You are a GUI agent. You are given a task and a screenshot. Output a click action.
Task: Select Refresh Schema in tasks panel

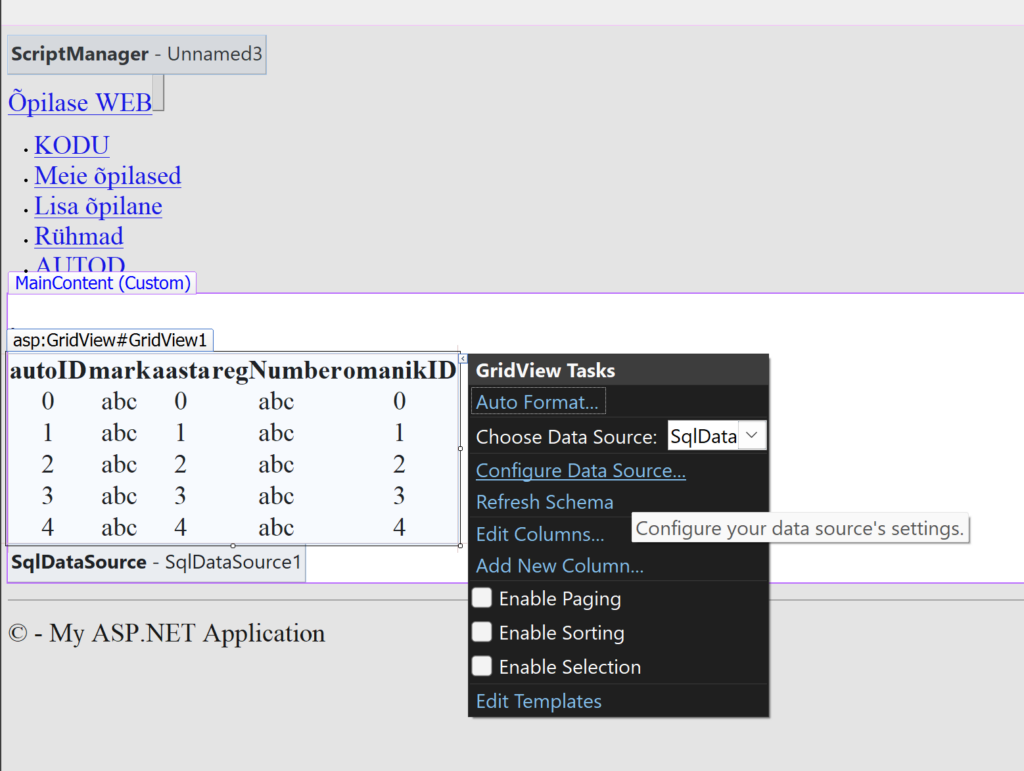tap(544, 502)
